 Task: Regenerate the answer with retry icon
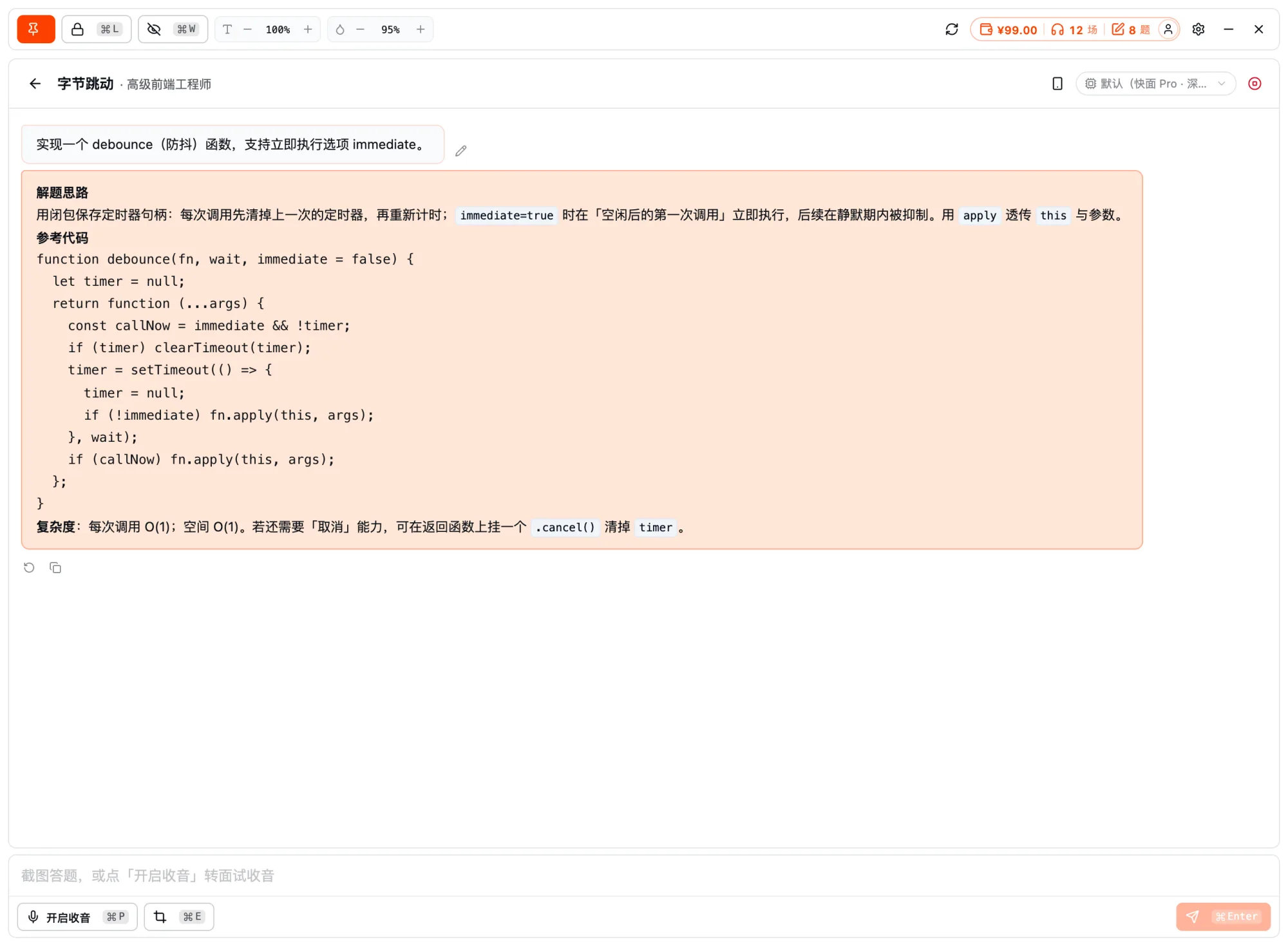tap(29, 567)
